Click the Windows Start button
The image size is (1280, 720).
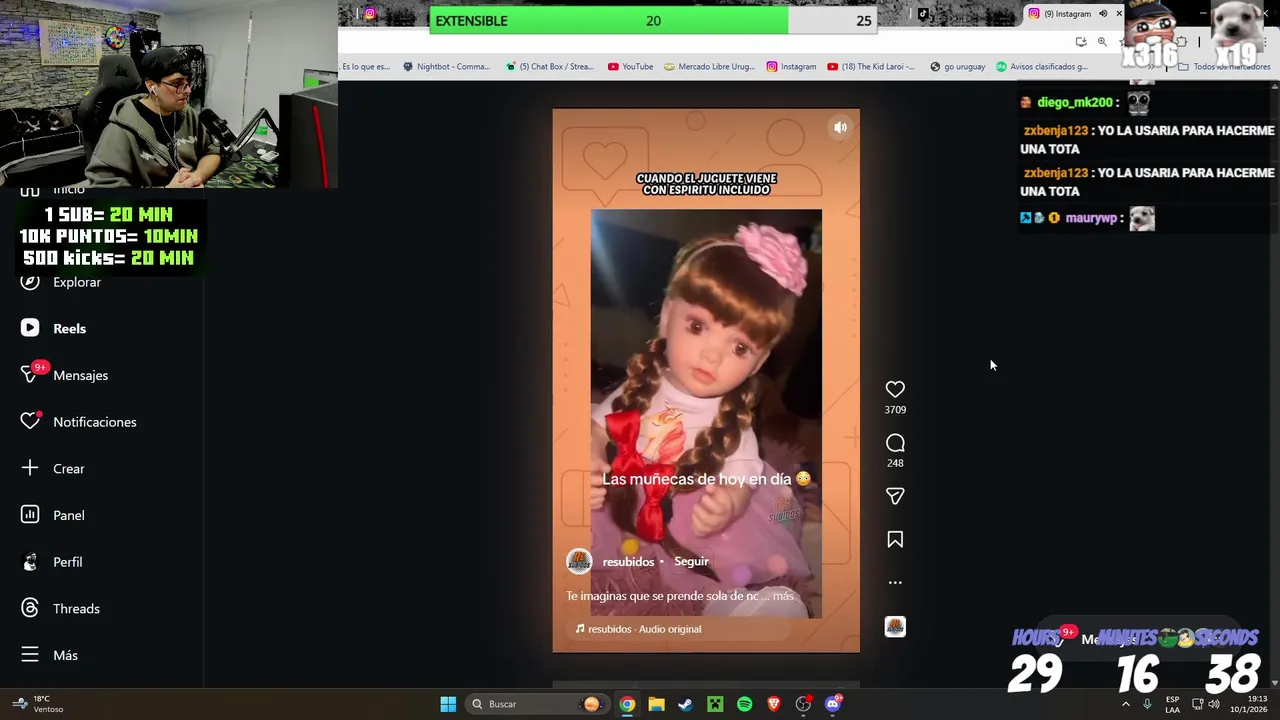(448, 704)
